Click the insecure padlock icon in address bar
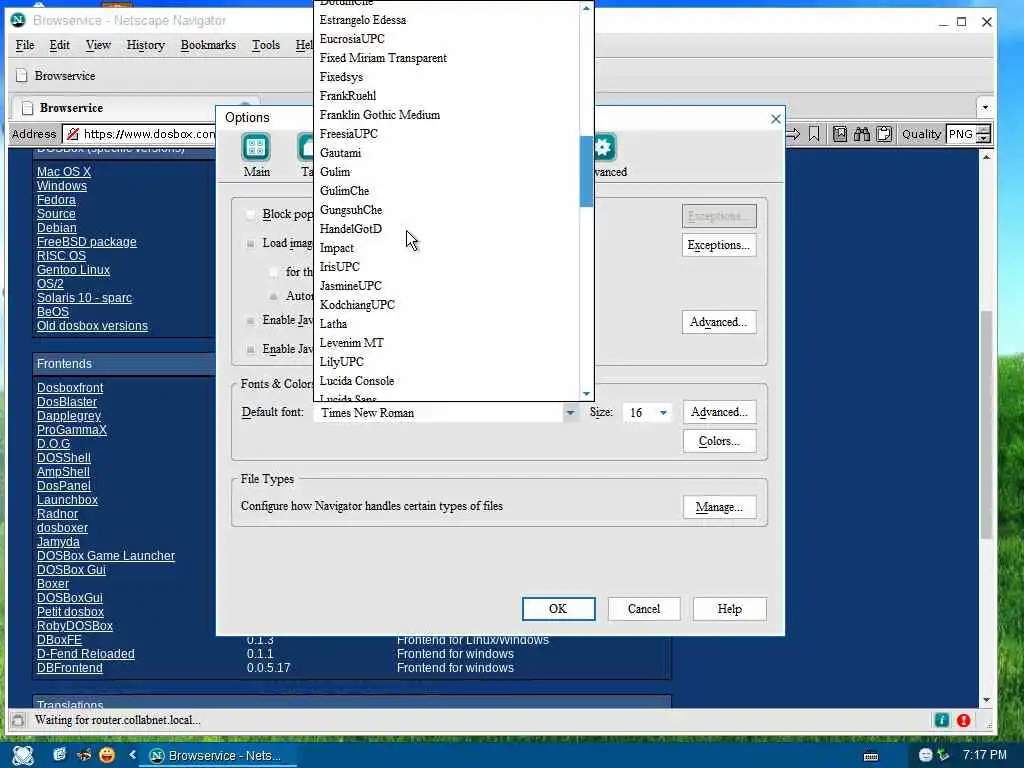Image resolution: width=1024 pixels, height=768 pixels. [73, 134]
